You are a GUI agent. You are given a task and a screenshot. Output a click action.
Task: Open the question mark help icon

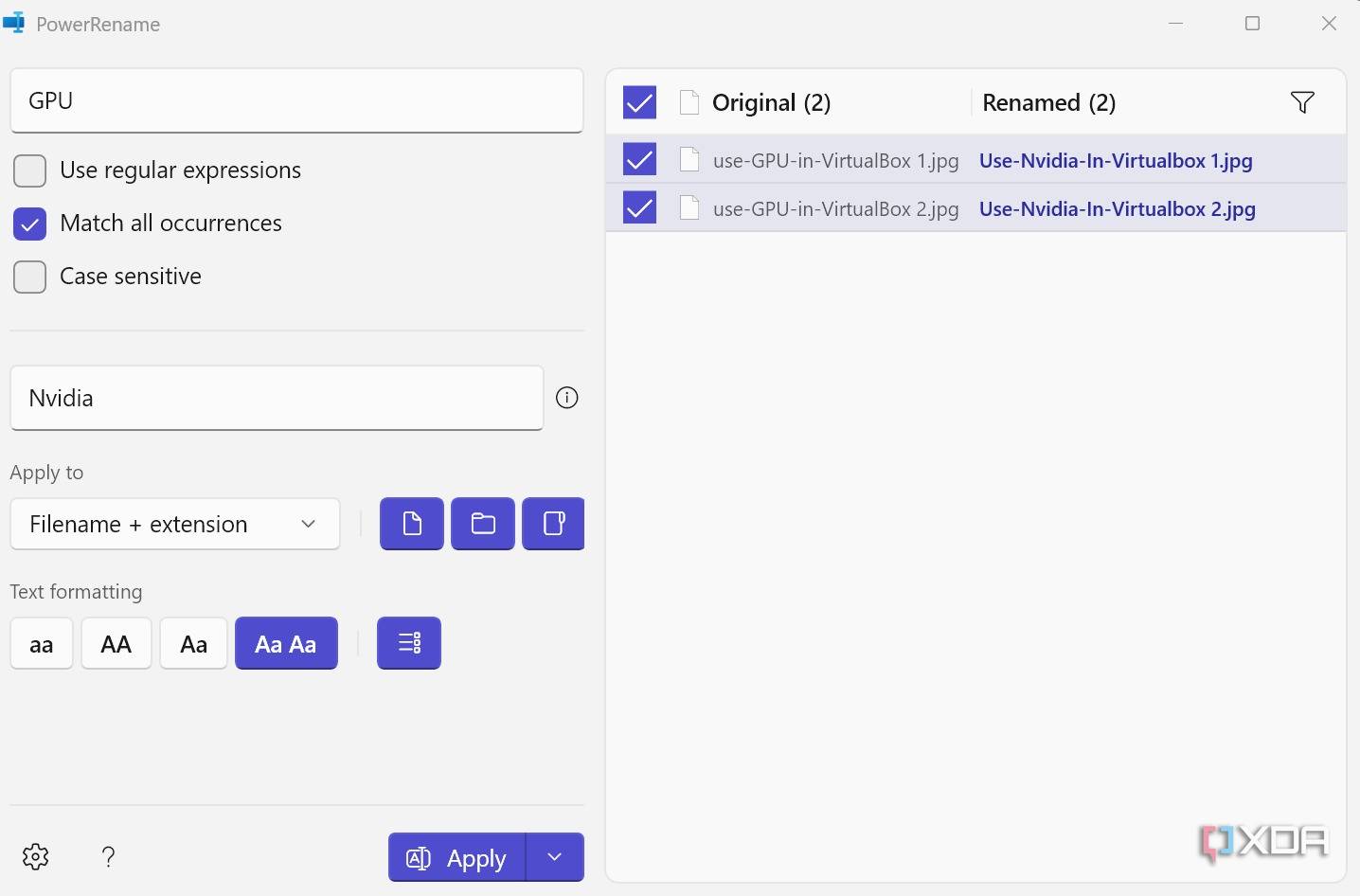coord(108,857)
